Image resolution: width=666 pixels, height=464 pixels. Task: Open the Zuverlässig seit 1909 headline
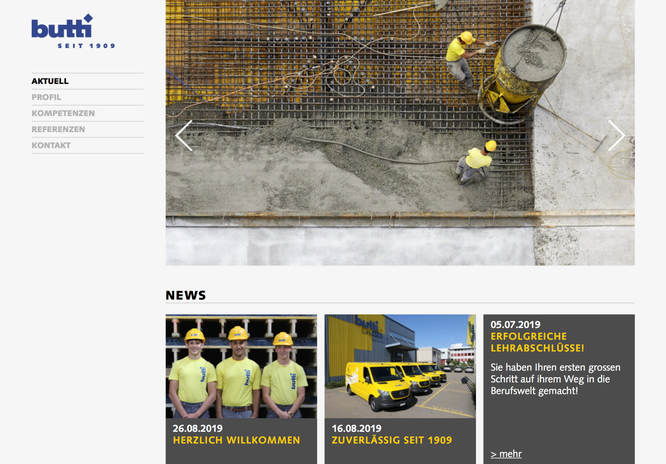coord(392,440)
